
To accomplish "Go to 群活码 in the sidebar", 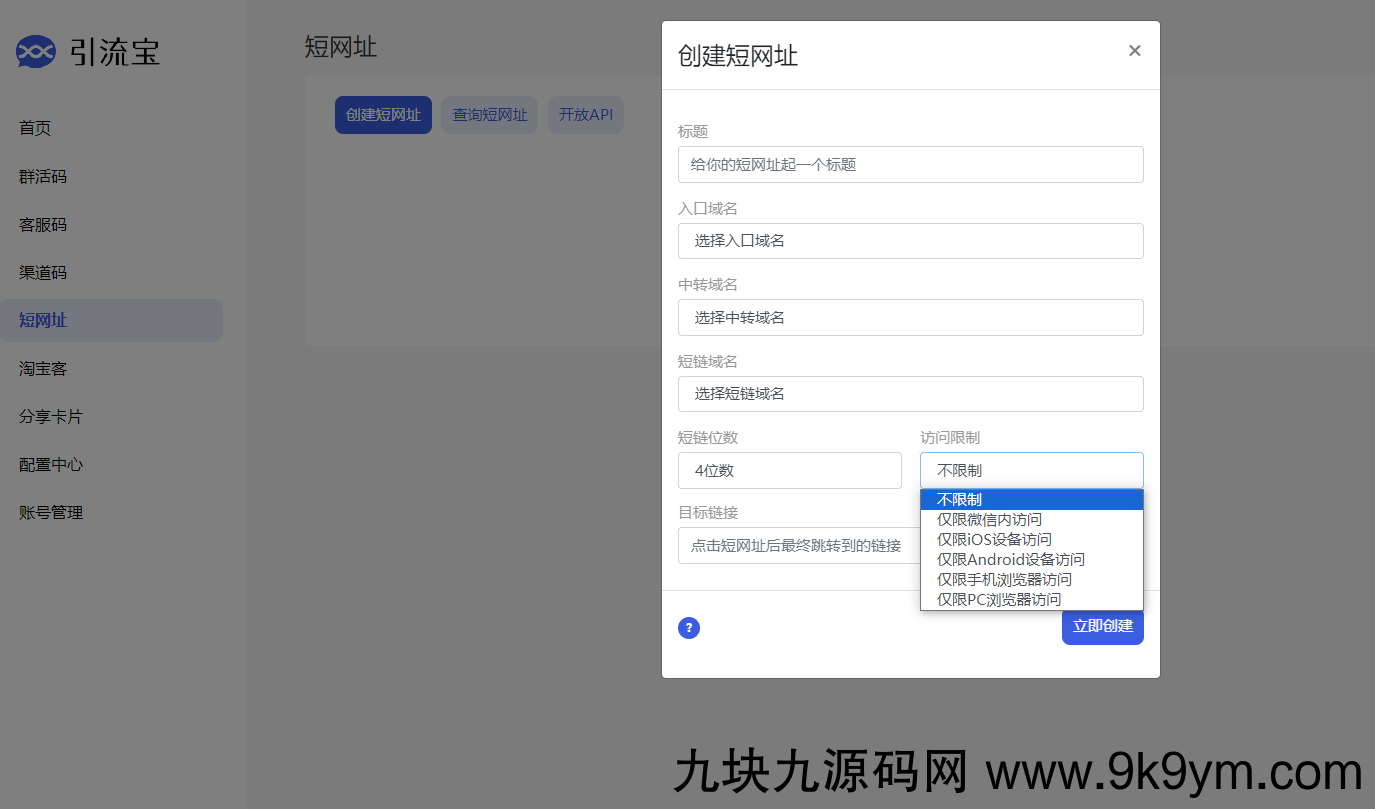I will pyautogui.click(x=43, y=177).
